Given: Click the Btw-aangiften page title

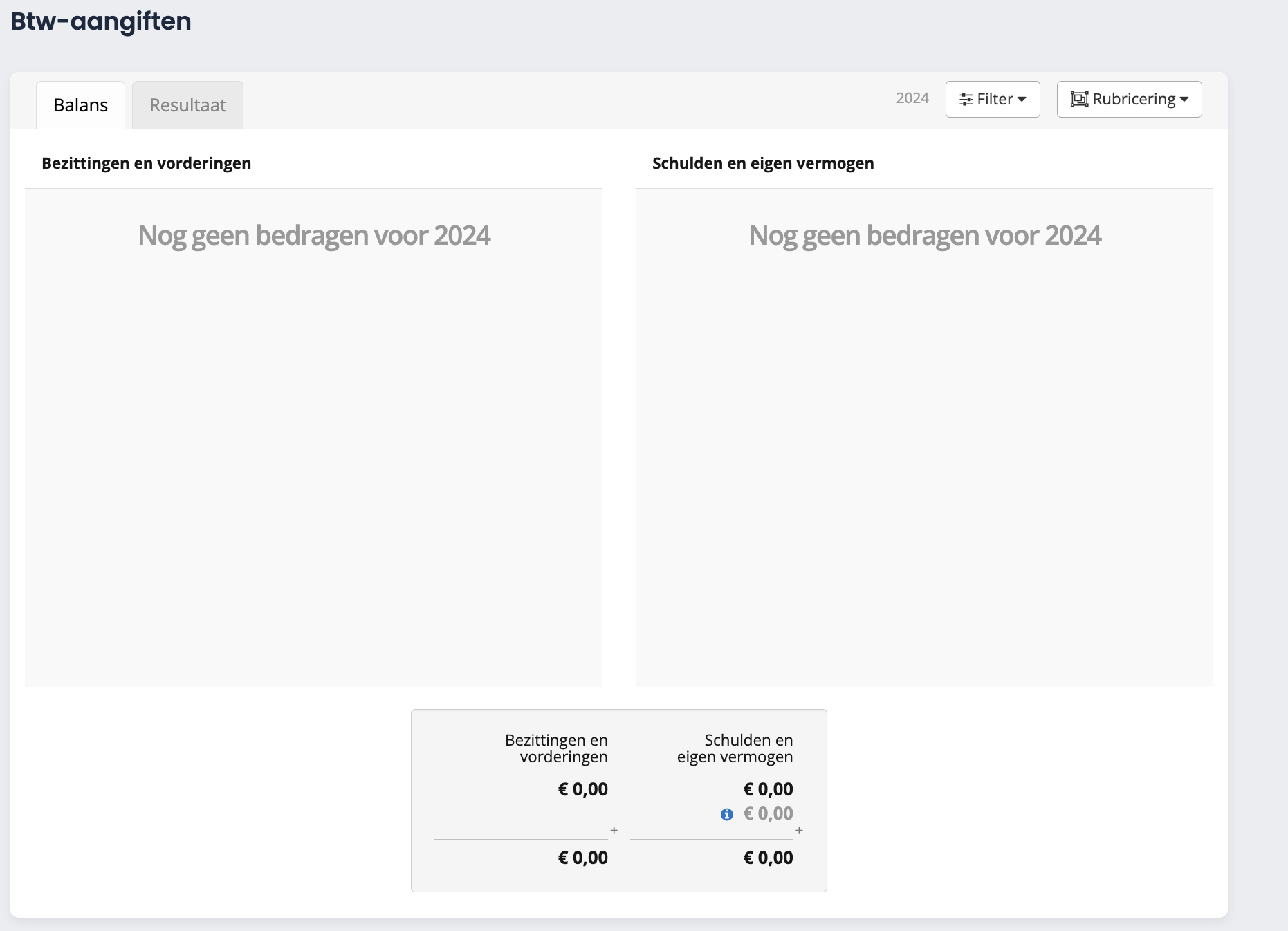Looking at the screenshot, I should coord(101,21).
